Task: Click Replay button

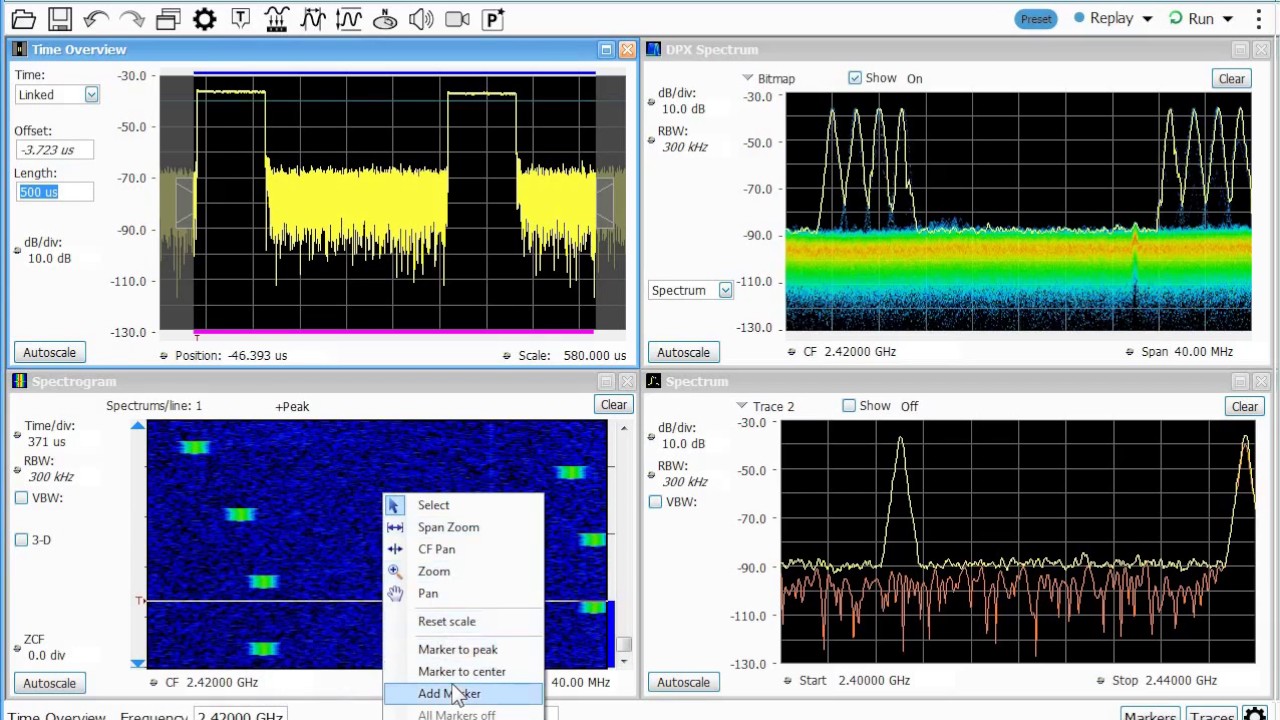Action: pos(1104,19)
